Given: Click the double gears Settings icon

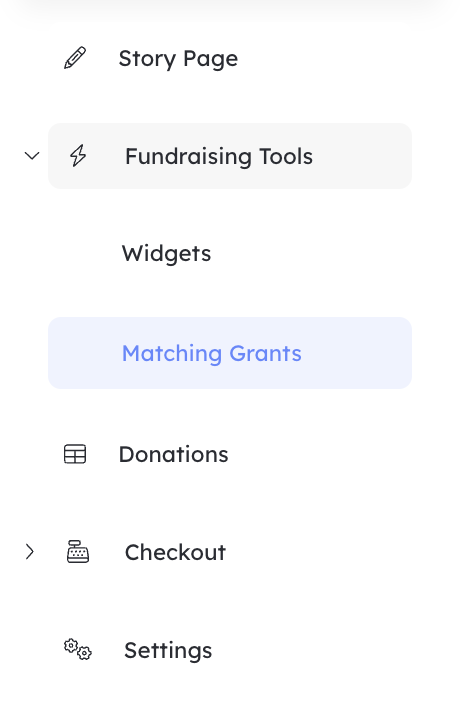Looking at the screenshot, I should [x=78, y=649].
